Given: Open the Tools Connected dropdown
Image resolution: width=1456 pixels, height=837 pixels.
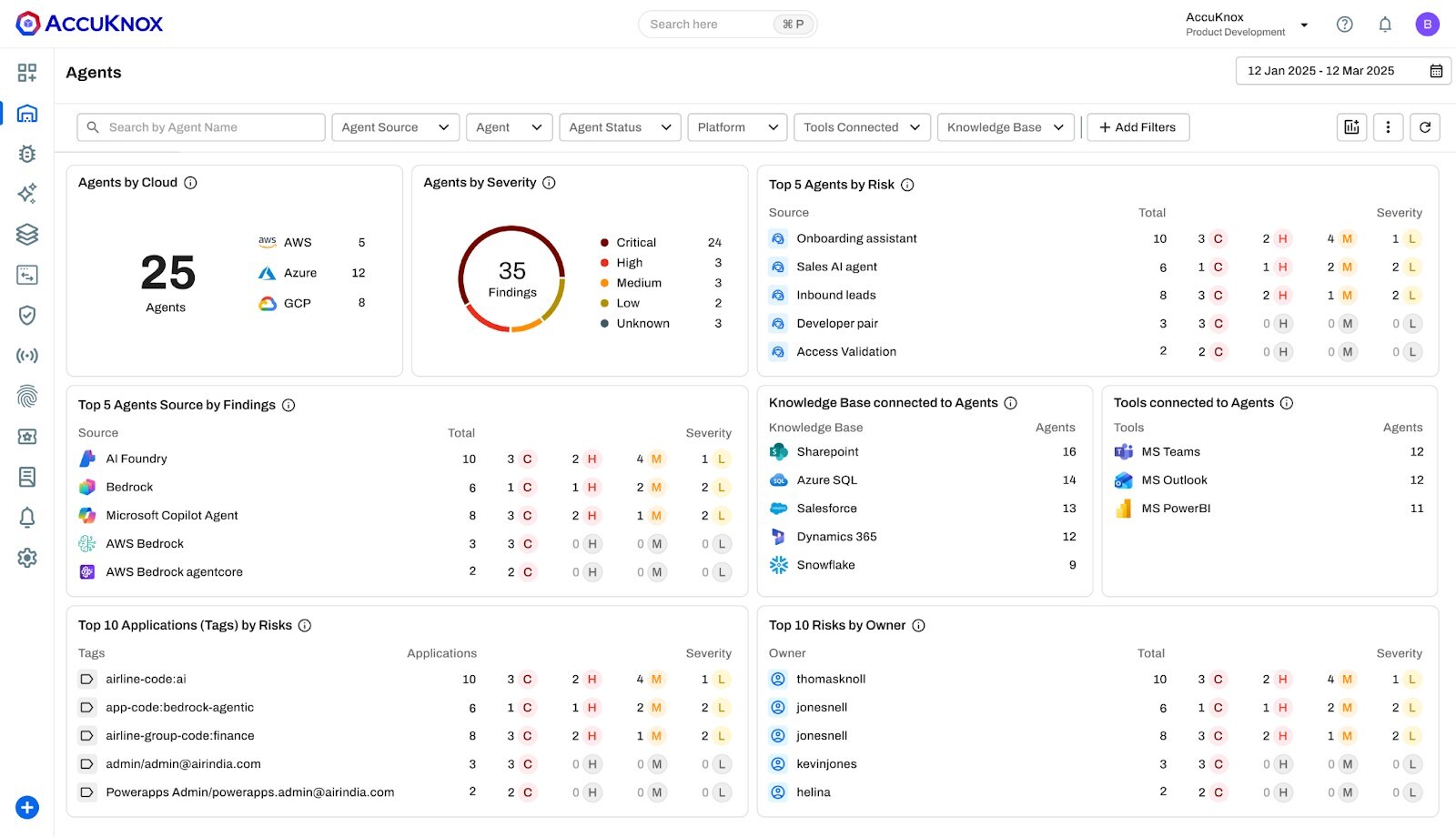Looking at the screenshot, I should [861, 127].
